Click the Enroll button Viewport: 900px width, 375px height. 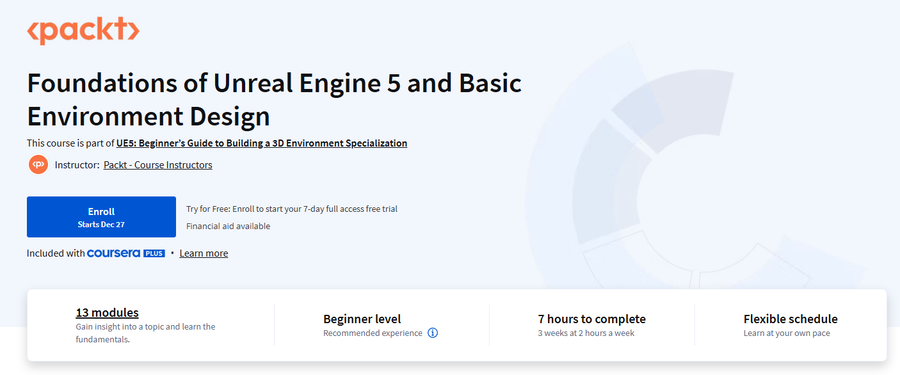point(101,217)
